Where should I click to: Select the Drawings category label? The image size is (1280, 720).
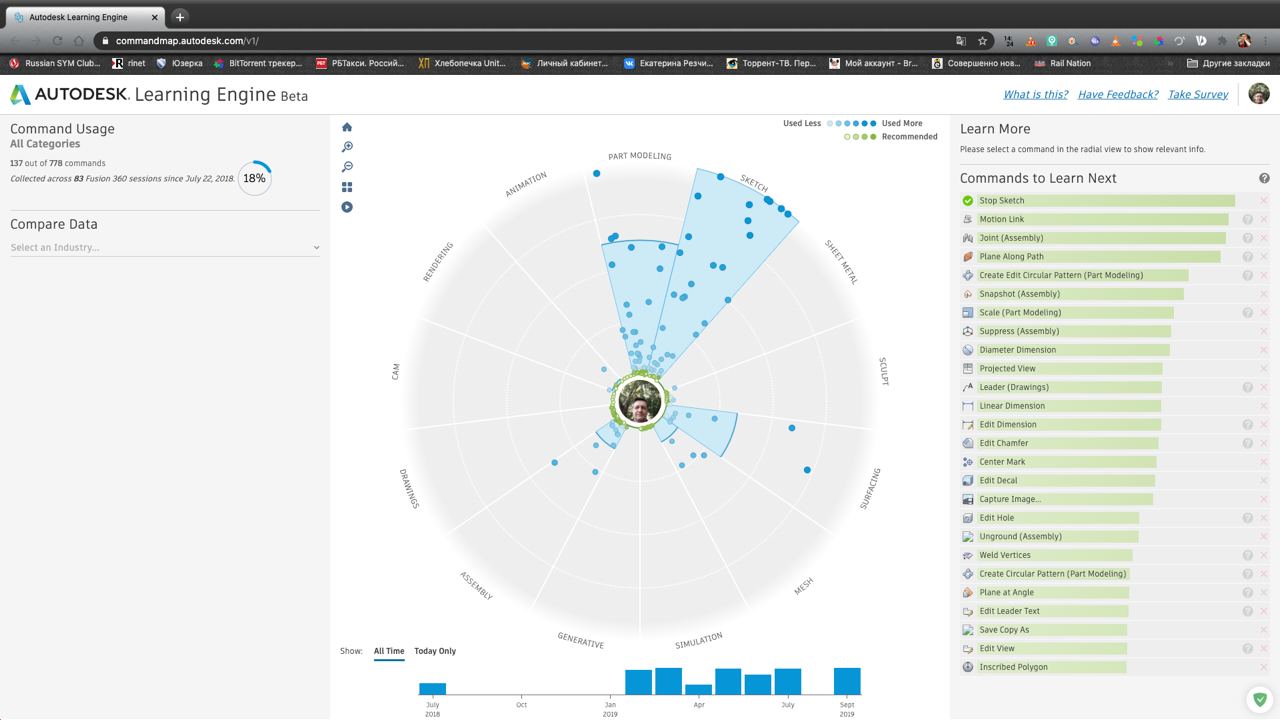click(409, 489)
